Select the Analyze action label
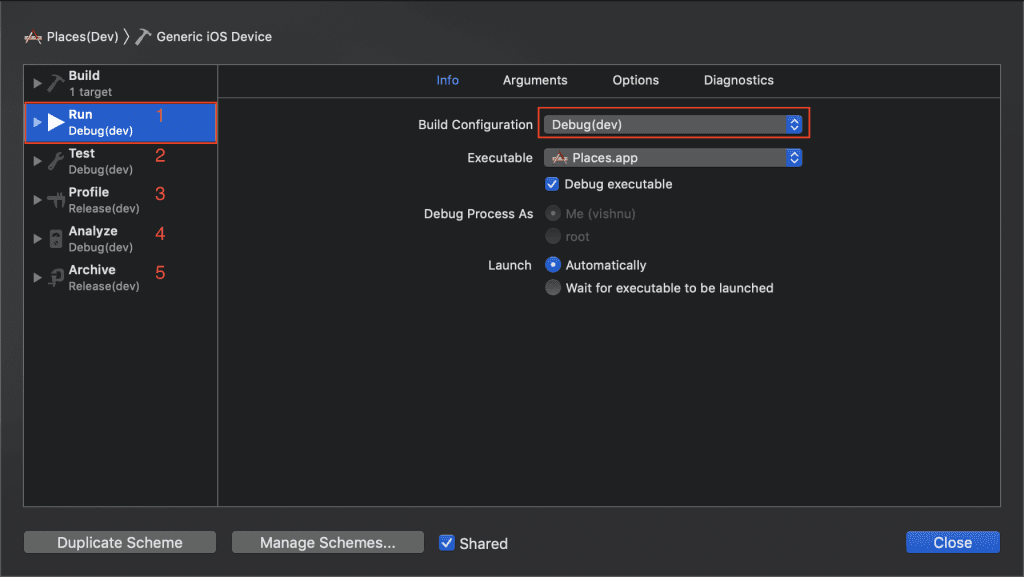 [x=93, y=231]
